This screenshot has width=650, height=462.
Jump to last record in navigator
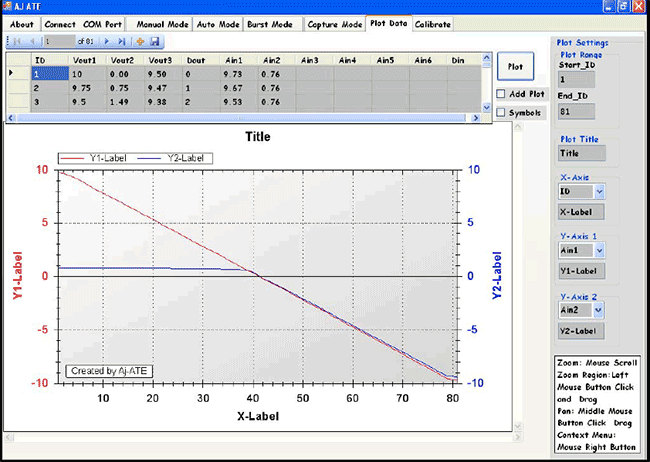click(x=122, y=41)
